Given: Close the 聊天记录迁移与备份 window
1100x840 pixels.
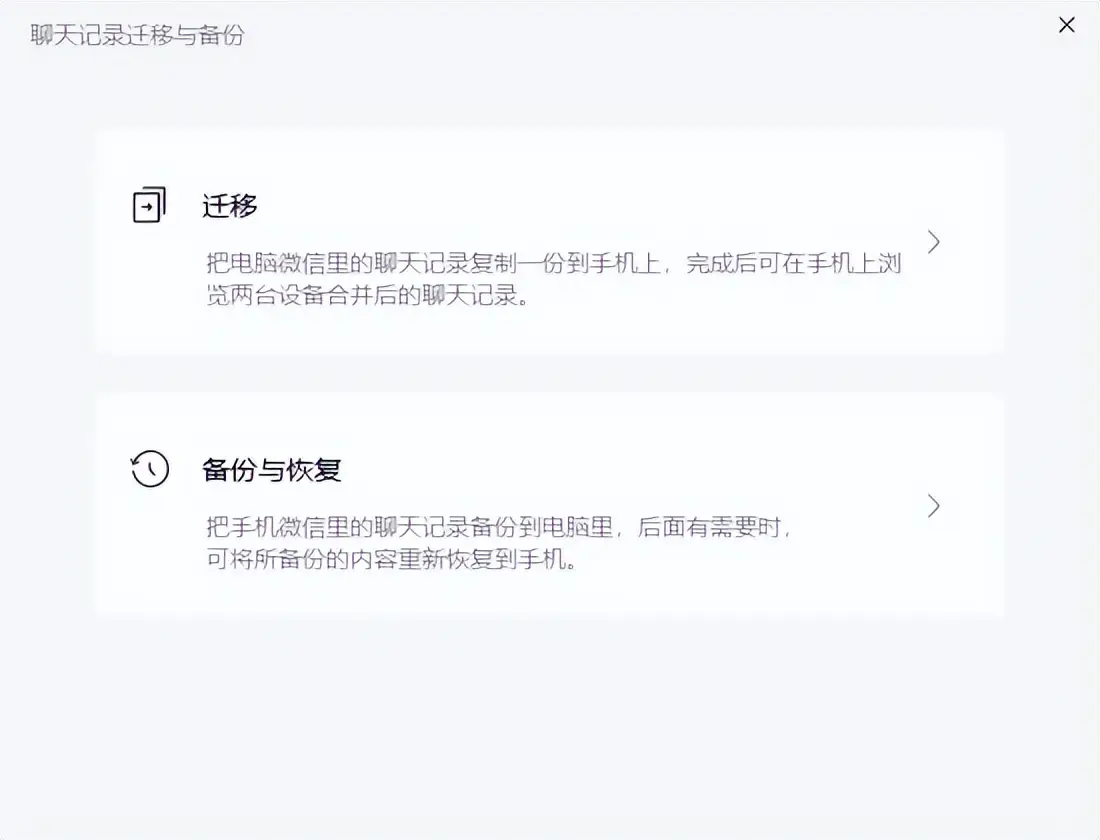Looking at the screenshot, I should (1066, 25).
